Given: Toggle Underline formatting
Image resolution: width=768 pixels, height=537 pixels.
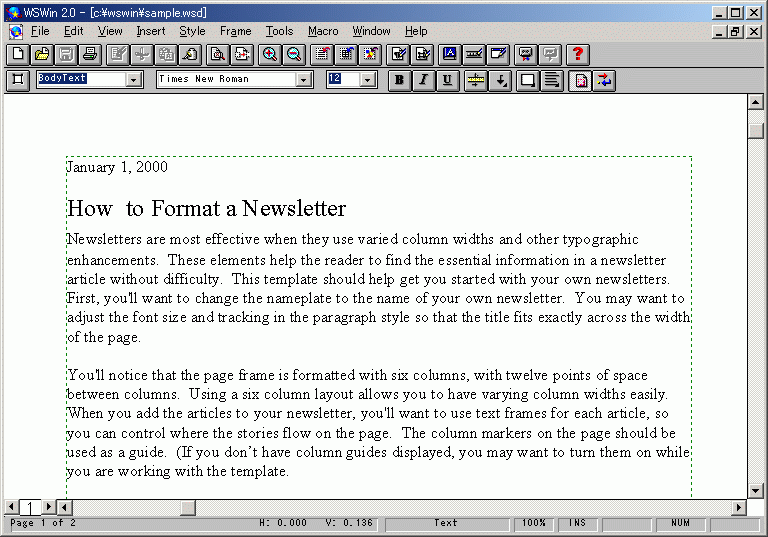Looking at the screenshot, I should coord(447,80).
